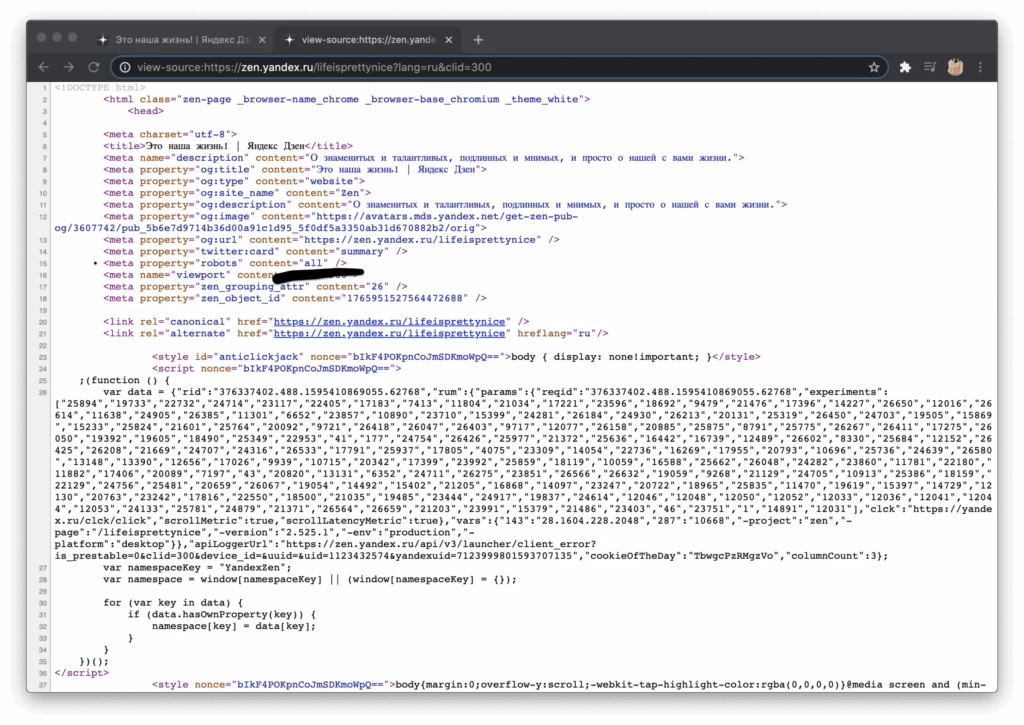This screenshot has width=1024, height=725.
Task: Click the address bar URL field
Action: pos(500,67)
